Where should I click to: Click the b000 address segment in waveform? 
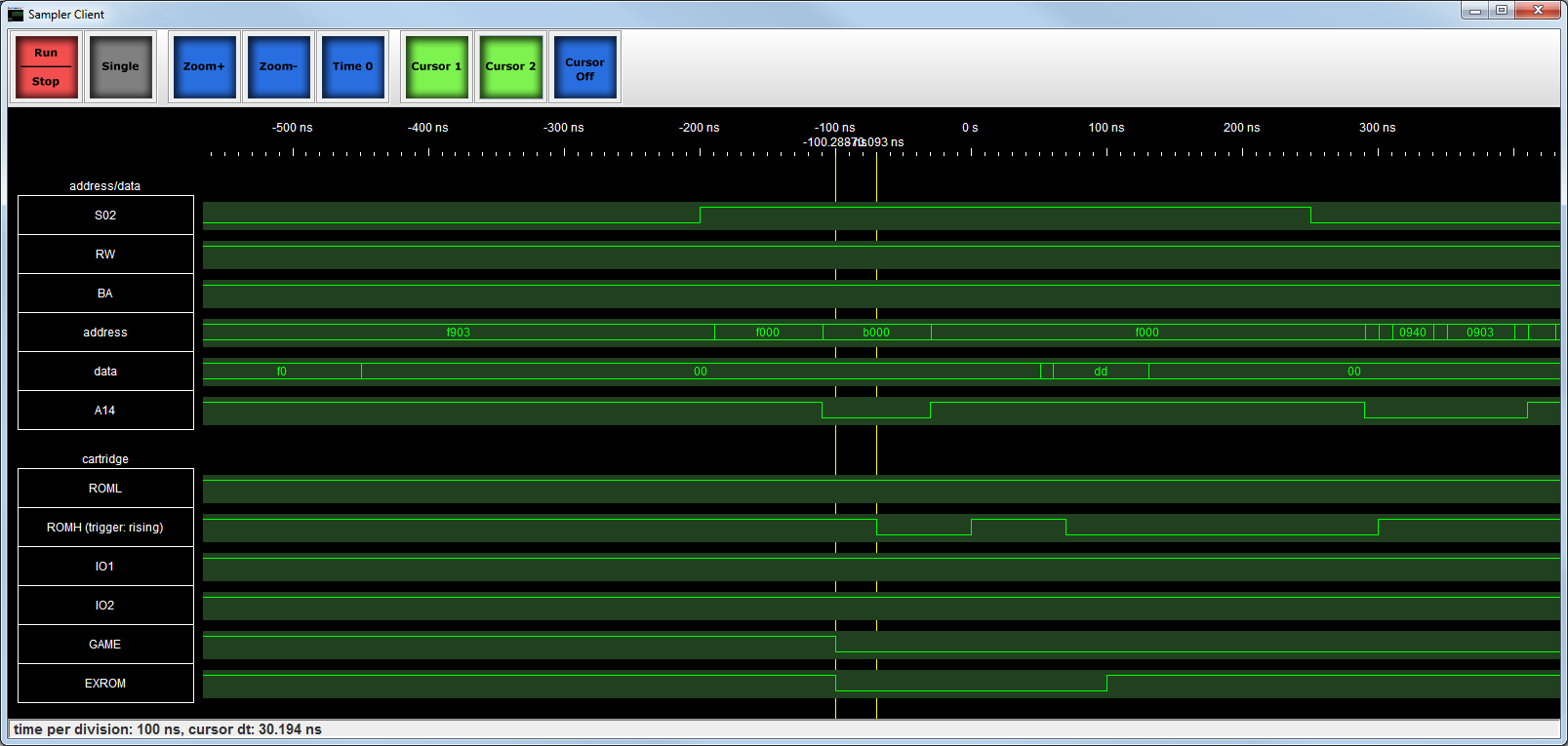tap(875, 333)
